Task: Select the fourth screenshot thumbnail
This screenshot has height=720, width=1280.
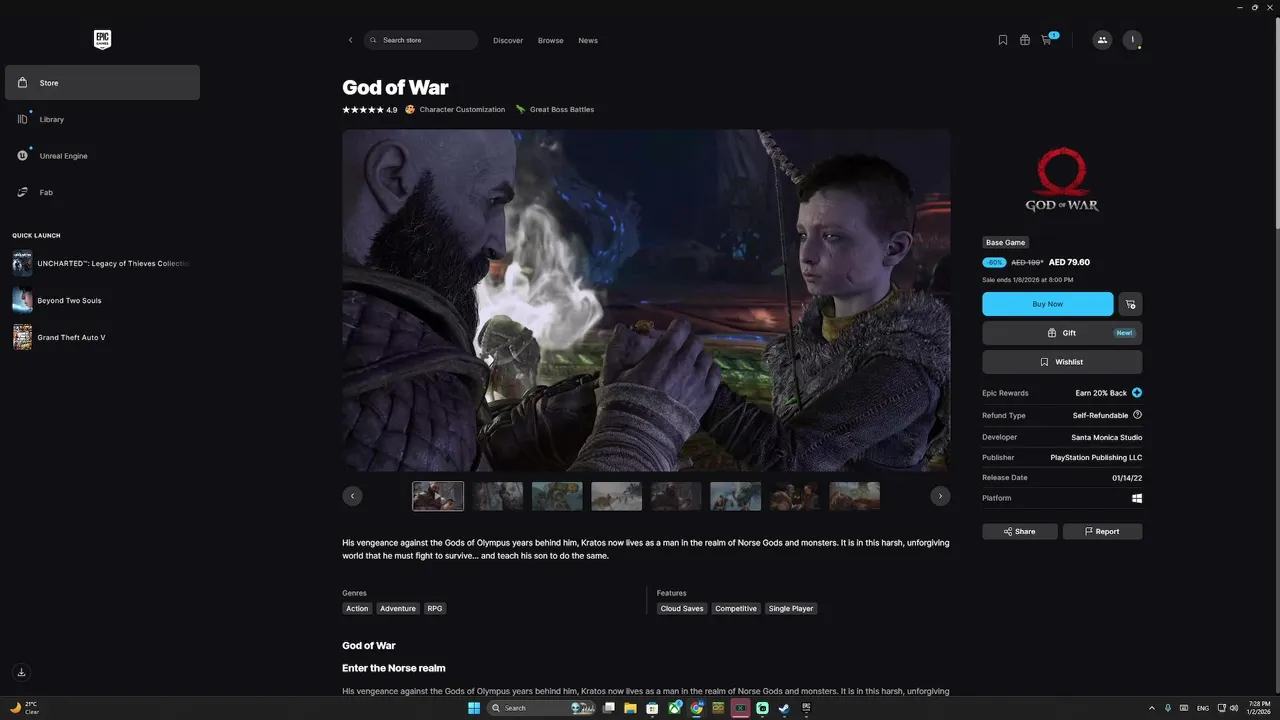Action: point(616,496)
